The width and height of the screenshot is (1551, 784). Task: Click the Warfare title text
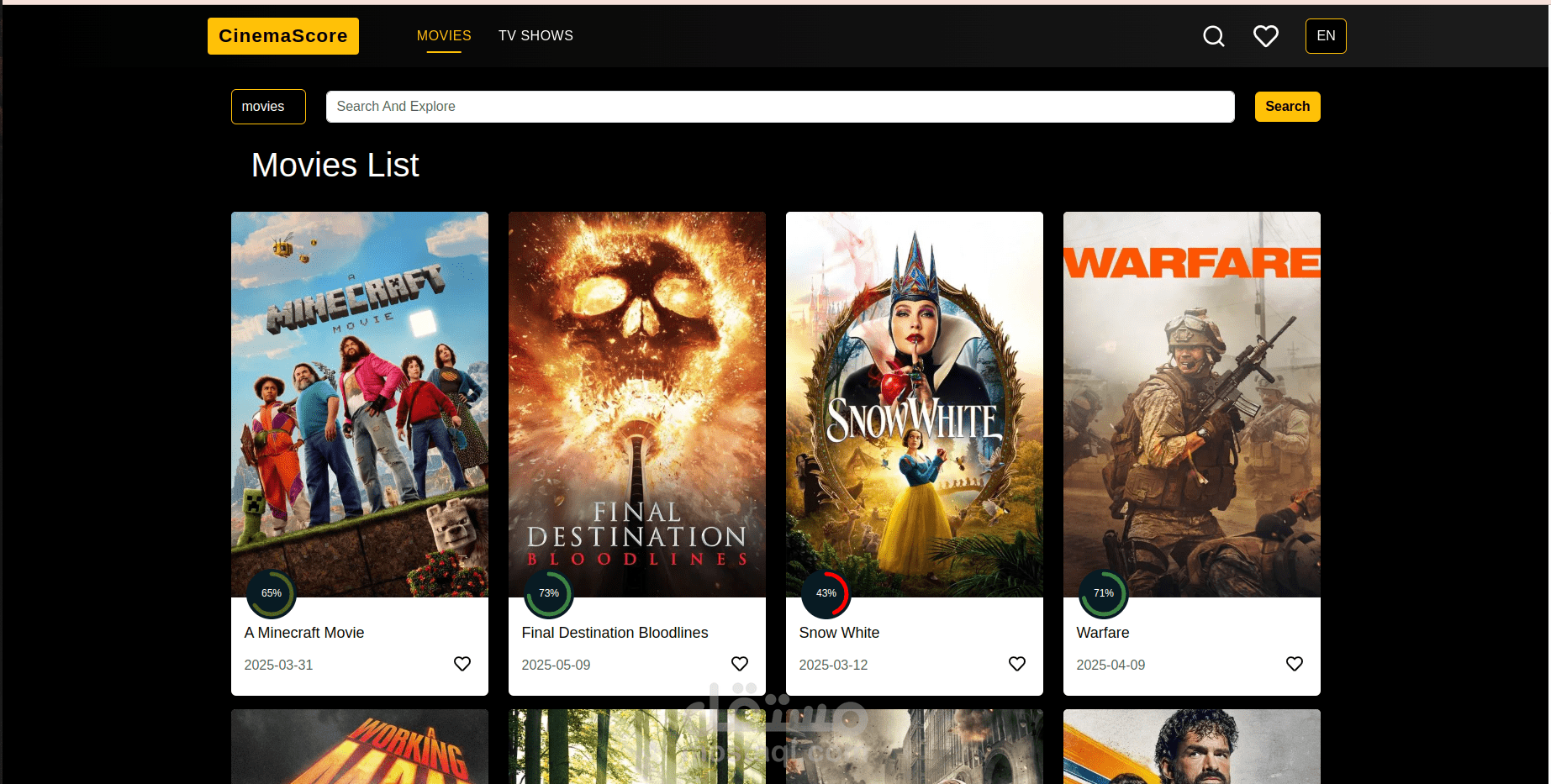tap(1103, 633)
